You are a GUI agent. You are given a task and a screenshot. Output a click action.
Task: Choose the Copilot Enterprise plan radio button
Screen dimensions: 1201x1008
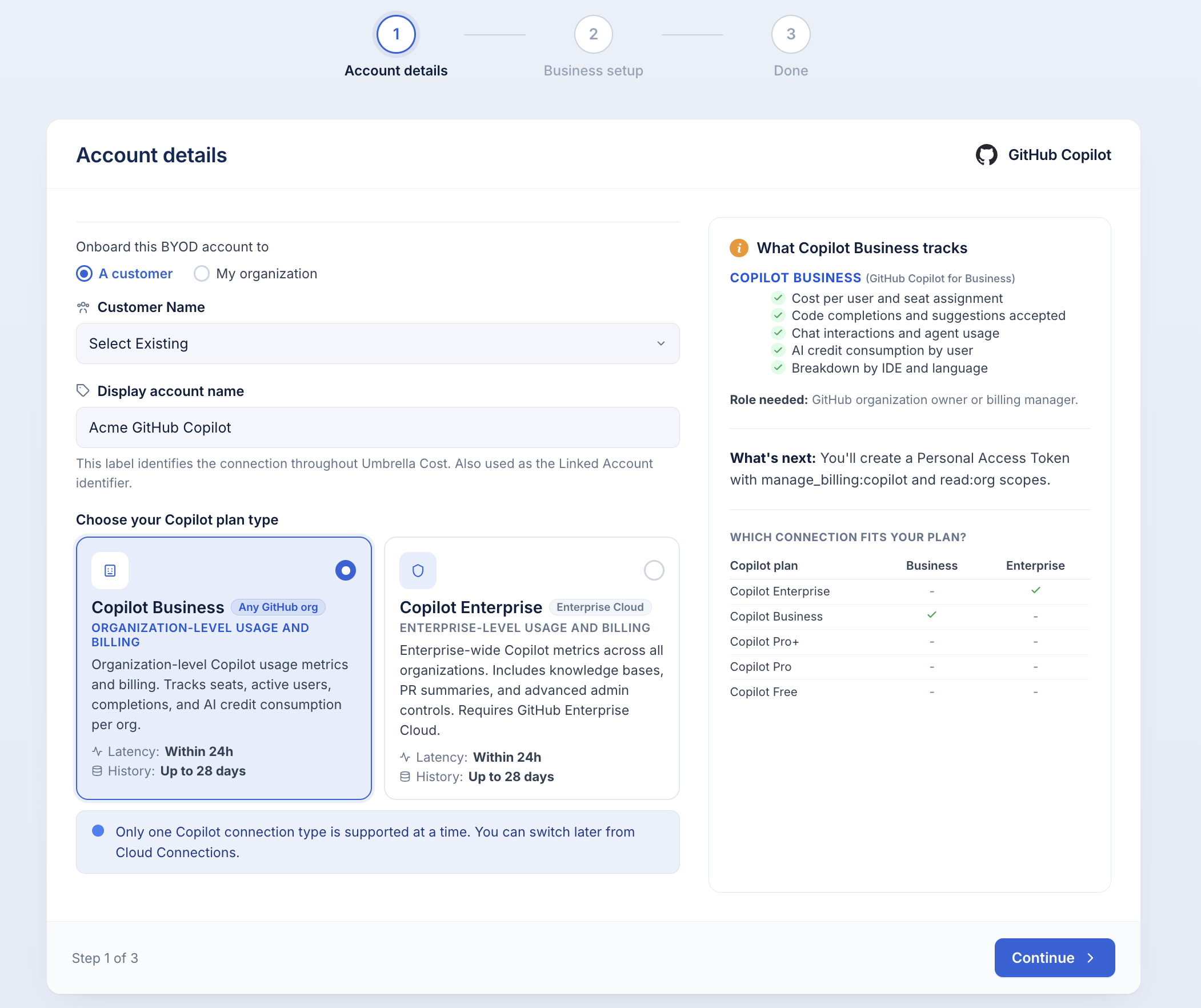(x=654, y=570)
